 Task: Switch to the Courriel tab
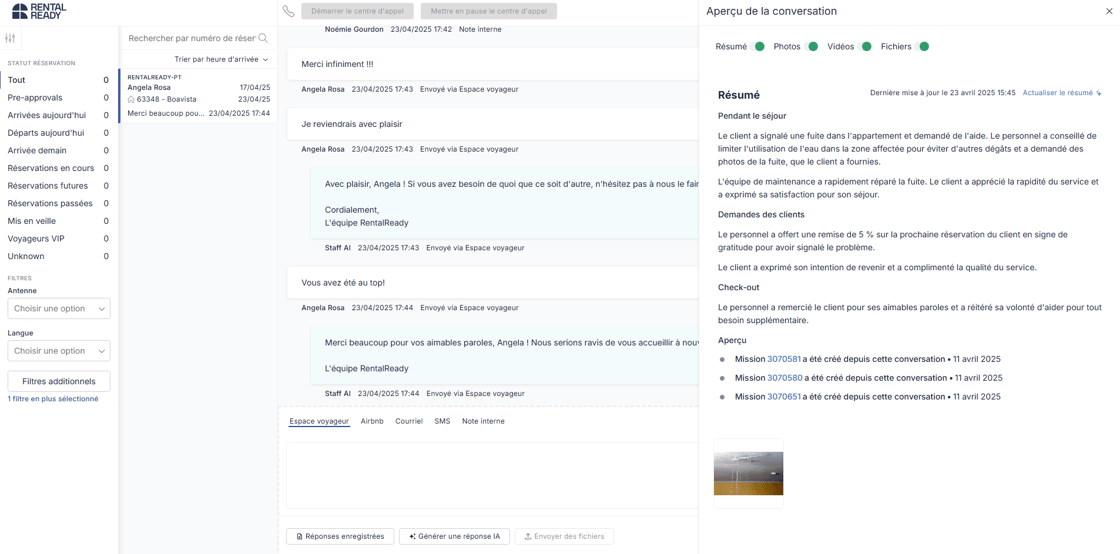[x=409, y=421]
